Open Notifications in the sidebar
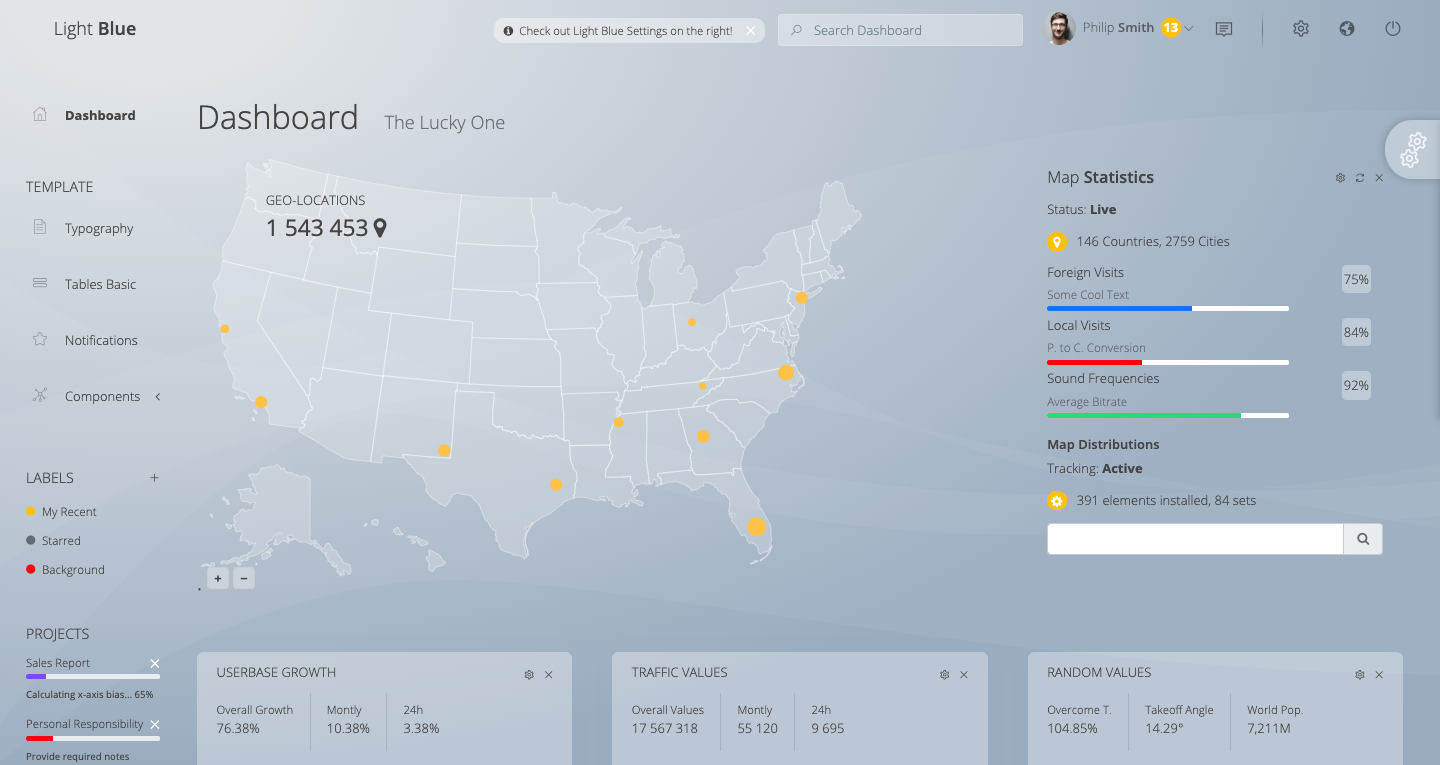The width and height of the screenshot is (1440, 765). pos(101,340)
